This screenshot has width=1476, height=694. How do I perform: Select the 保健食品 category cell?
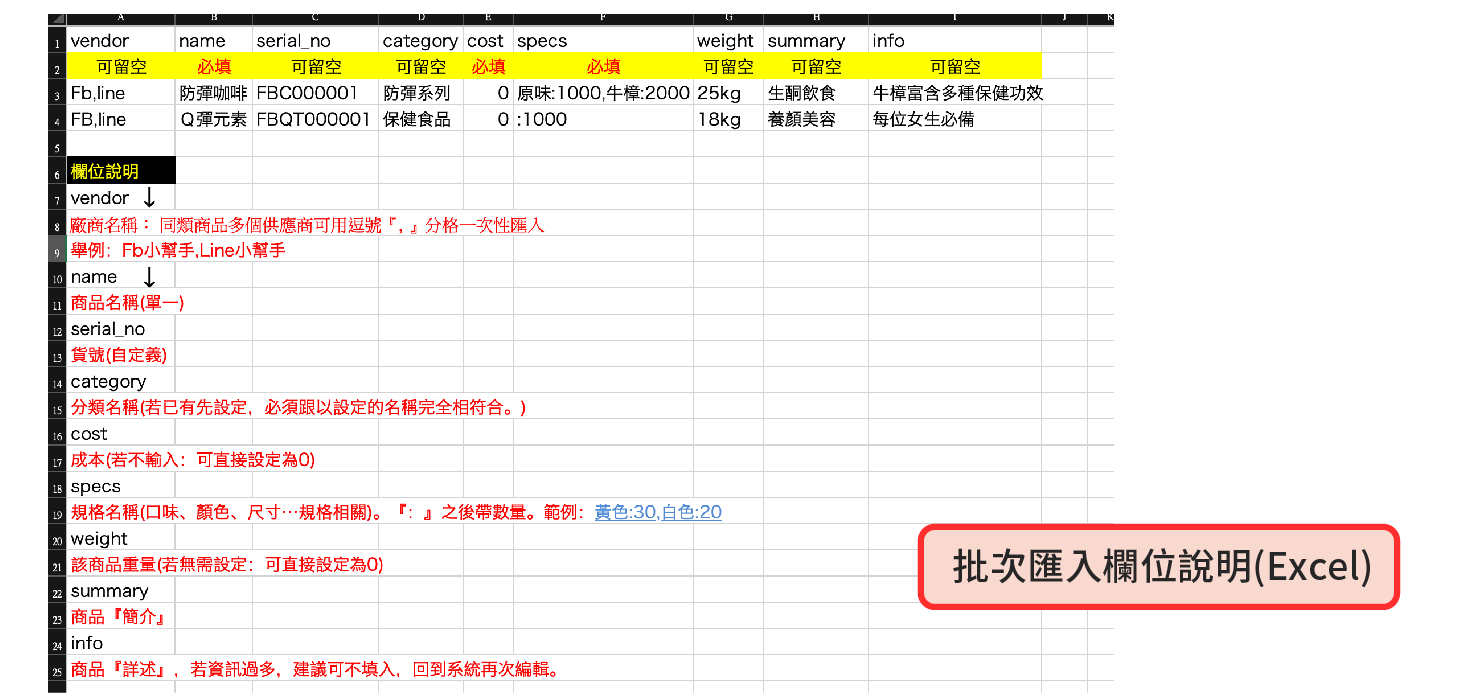coord(420,119)
